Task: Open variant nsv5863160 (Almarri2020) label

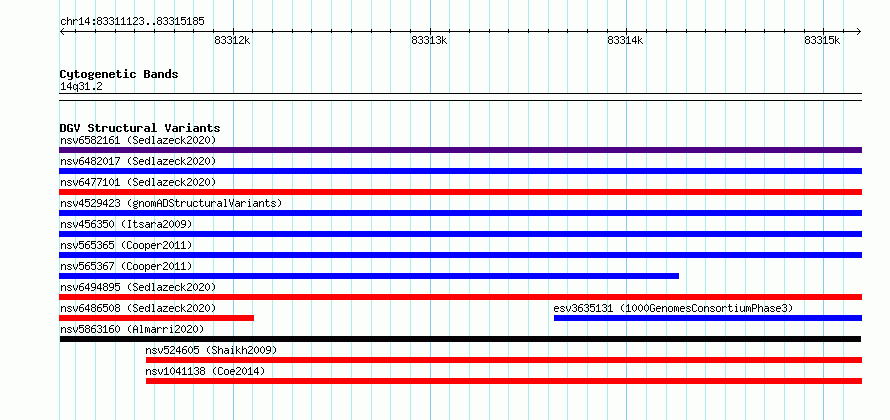Action: (132, 329)
